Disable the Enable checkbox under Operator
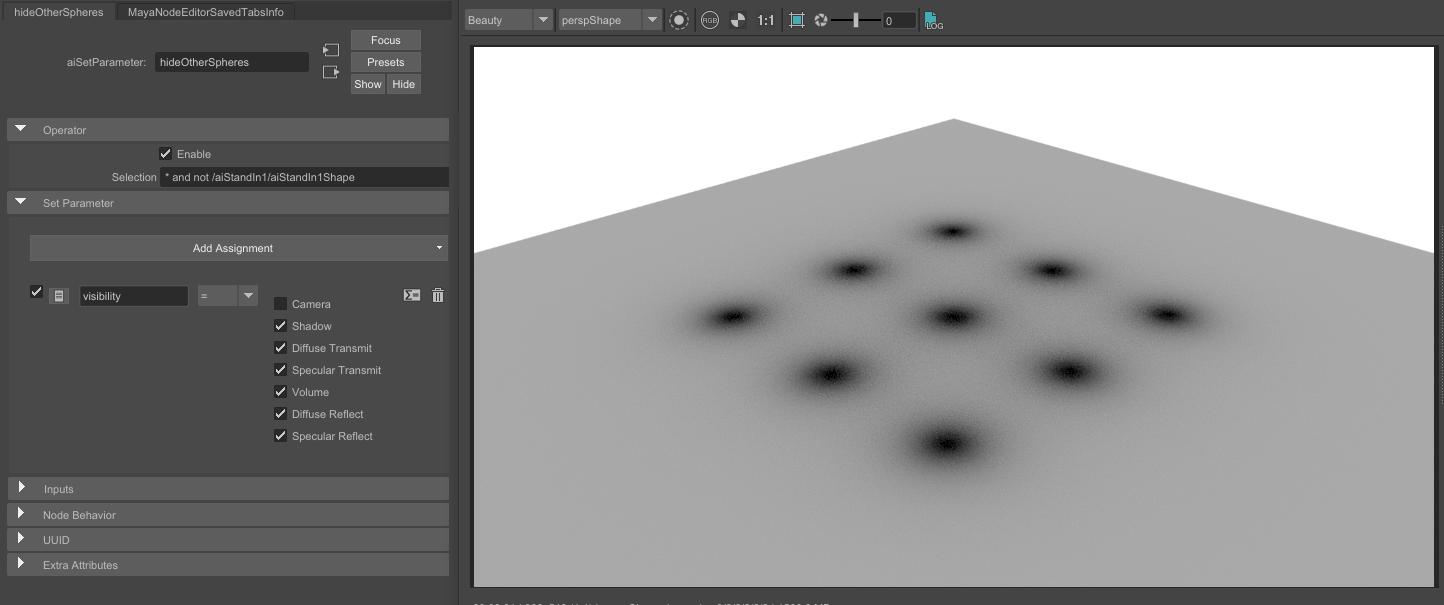 tap(166, 153)
